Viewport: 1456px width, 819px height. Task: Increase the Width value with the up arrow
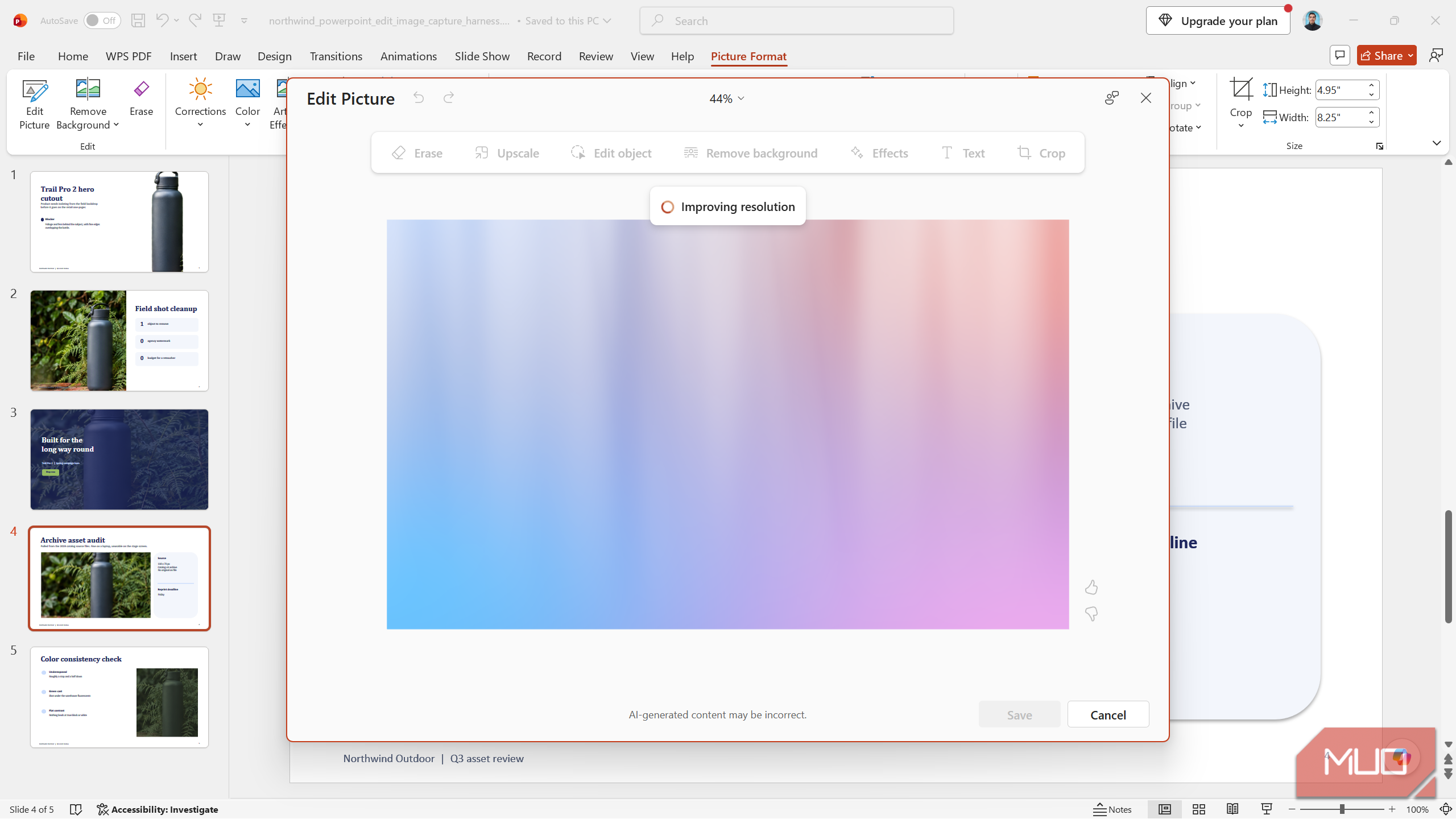1372,112
